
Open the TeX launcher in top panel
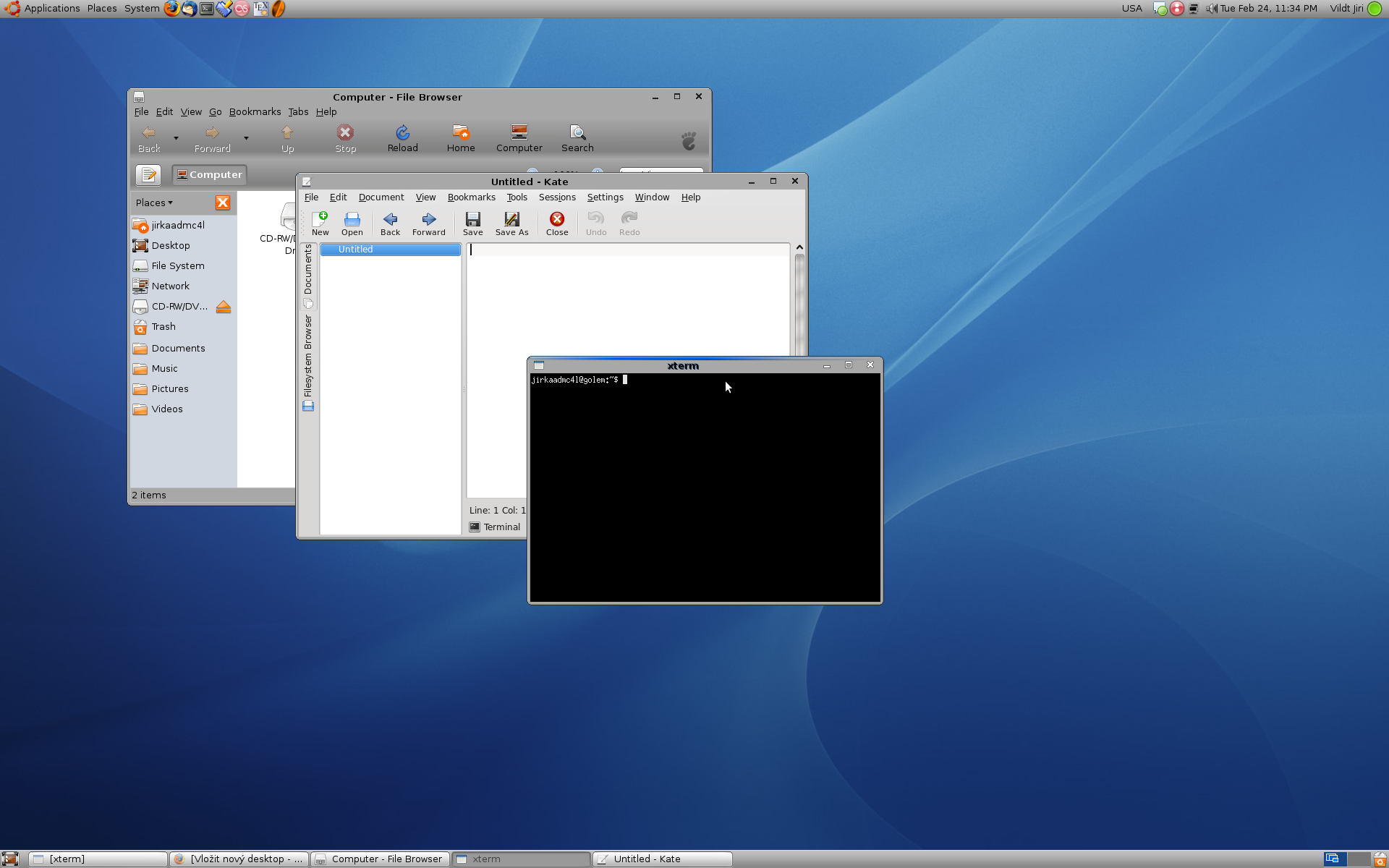click(x=260, y=9)
